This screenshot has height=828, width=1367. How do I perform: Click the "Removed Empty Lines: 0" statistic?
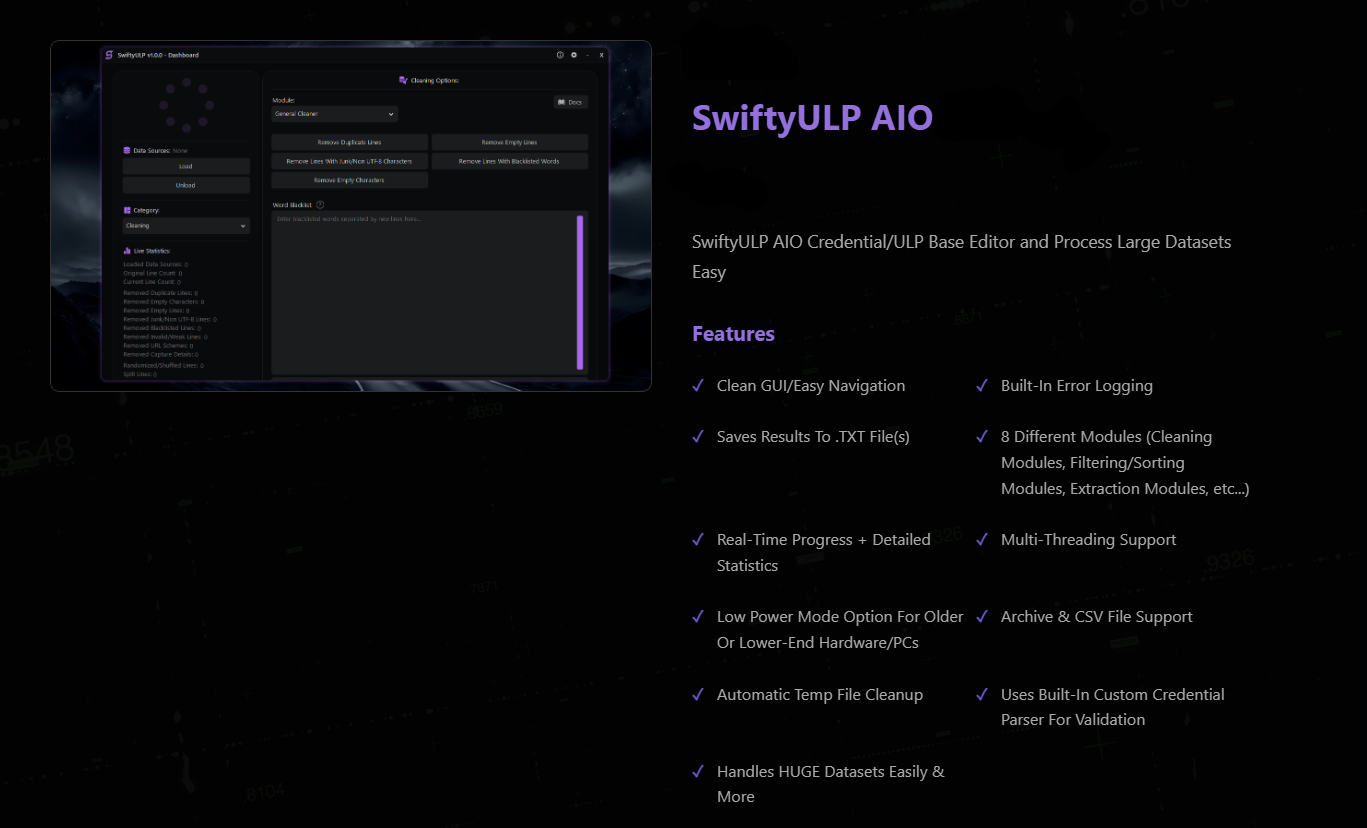click(x=156, y=310)
